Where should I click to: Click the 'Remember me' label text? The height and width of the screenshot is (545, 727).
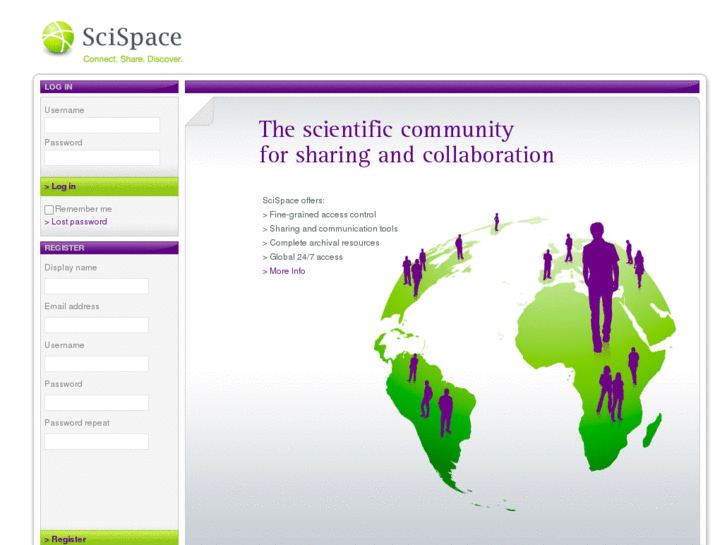pos(83,209)
